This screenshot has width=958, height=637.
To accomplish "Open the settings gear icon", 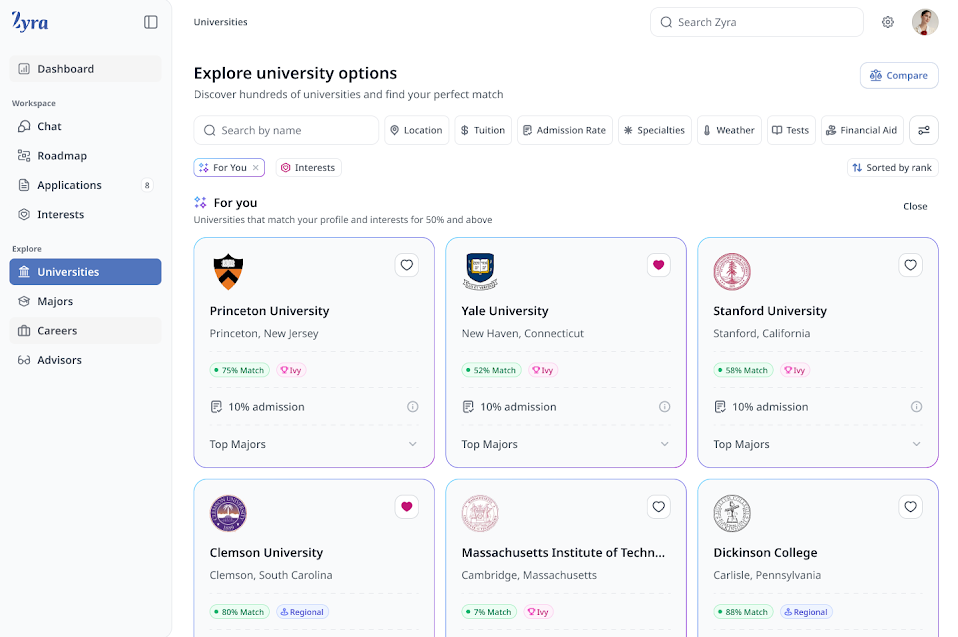I will (888, 23).
